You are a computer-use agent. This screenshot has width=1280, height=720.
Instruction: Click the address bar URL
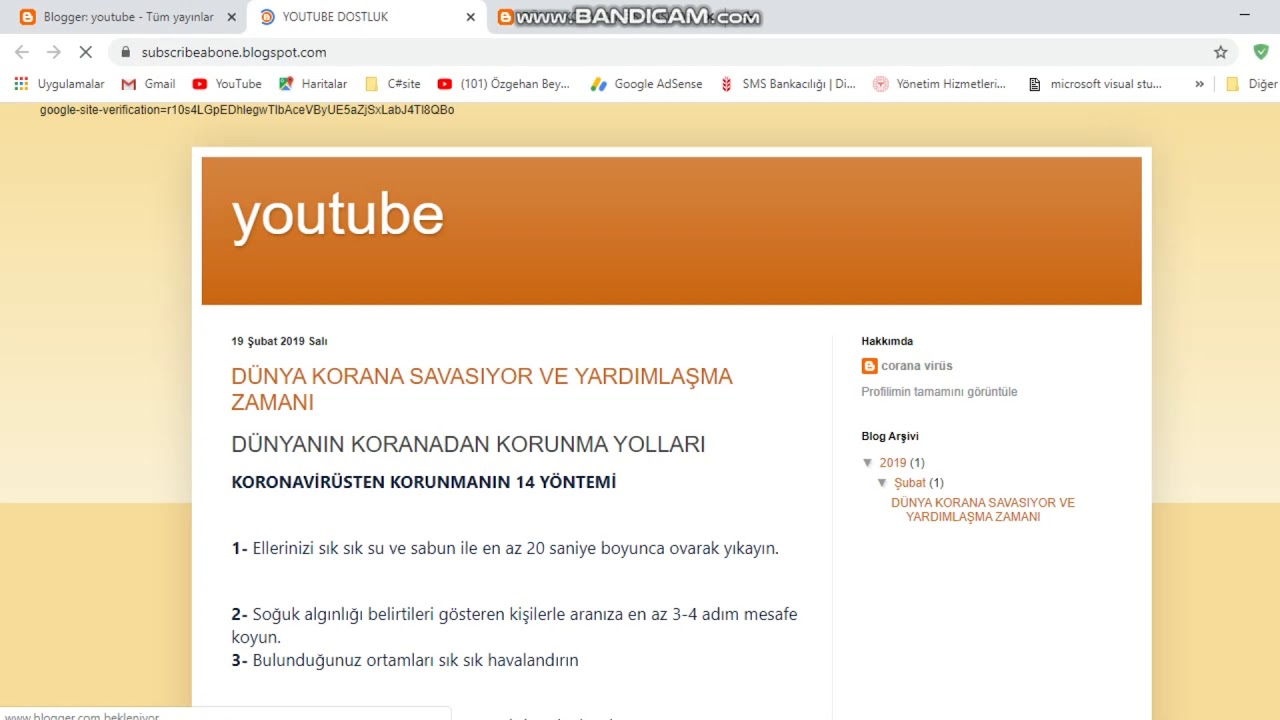coord(234,52)
